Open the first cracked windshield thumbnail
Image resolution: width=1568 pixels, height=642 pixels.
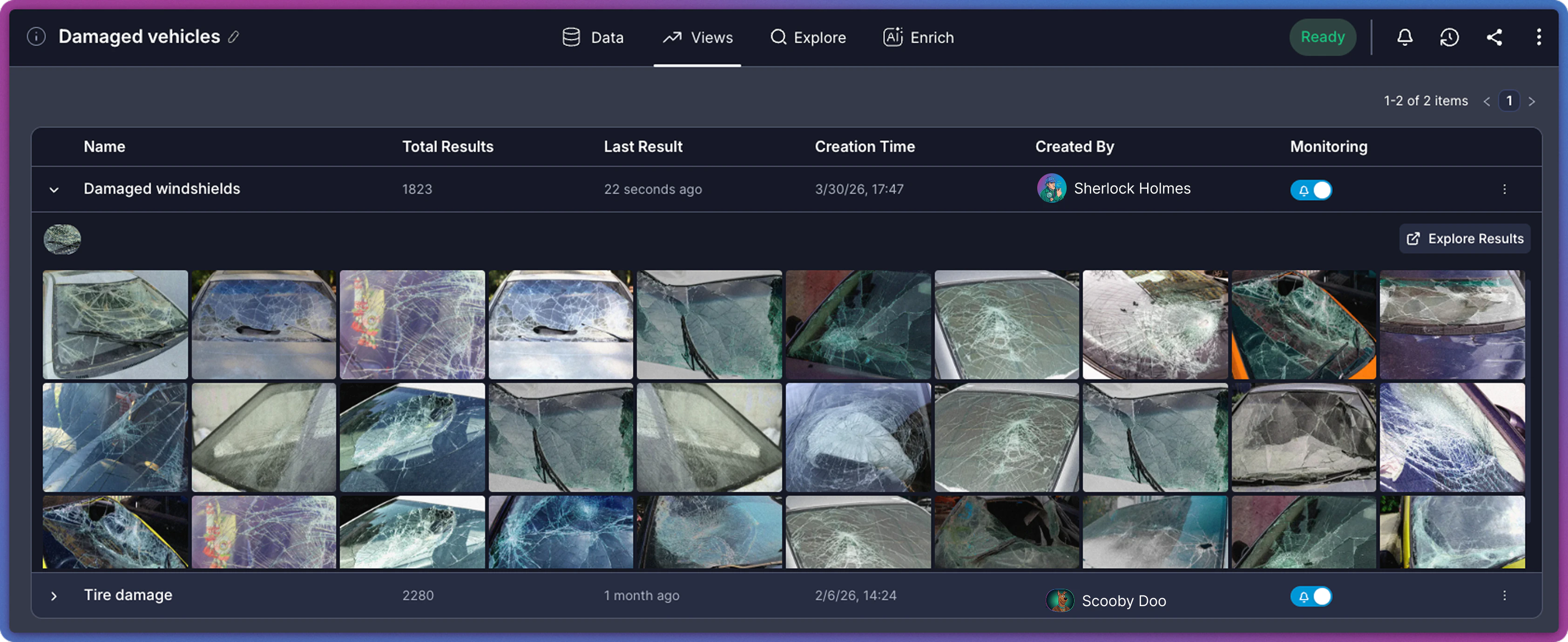pyautogui.click(x=115, y=324)
